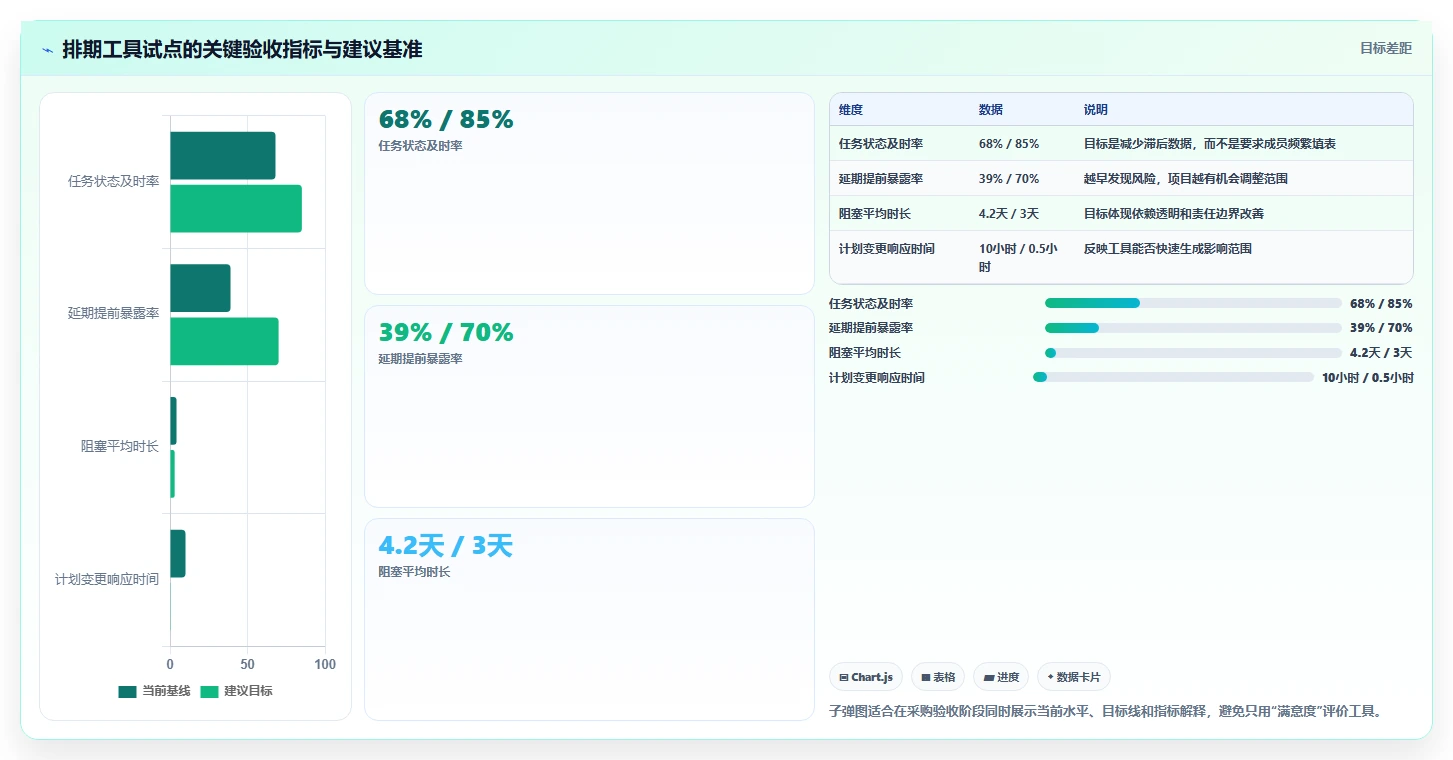Click the 当前基线 bar for 延期提前暴露率
1453x760 pixels.
pos(200,288)
